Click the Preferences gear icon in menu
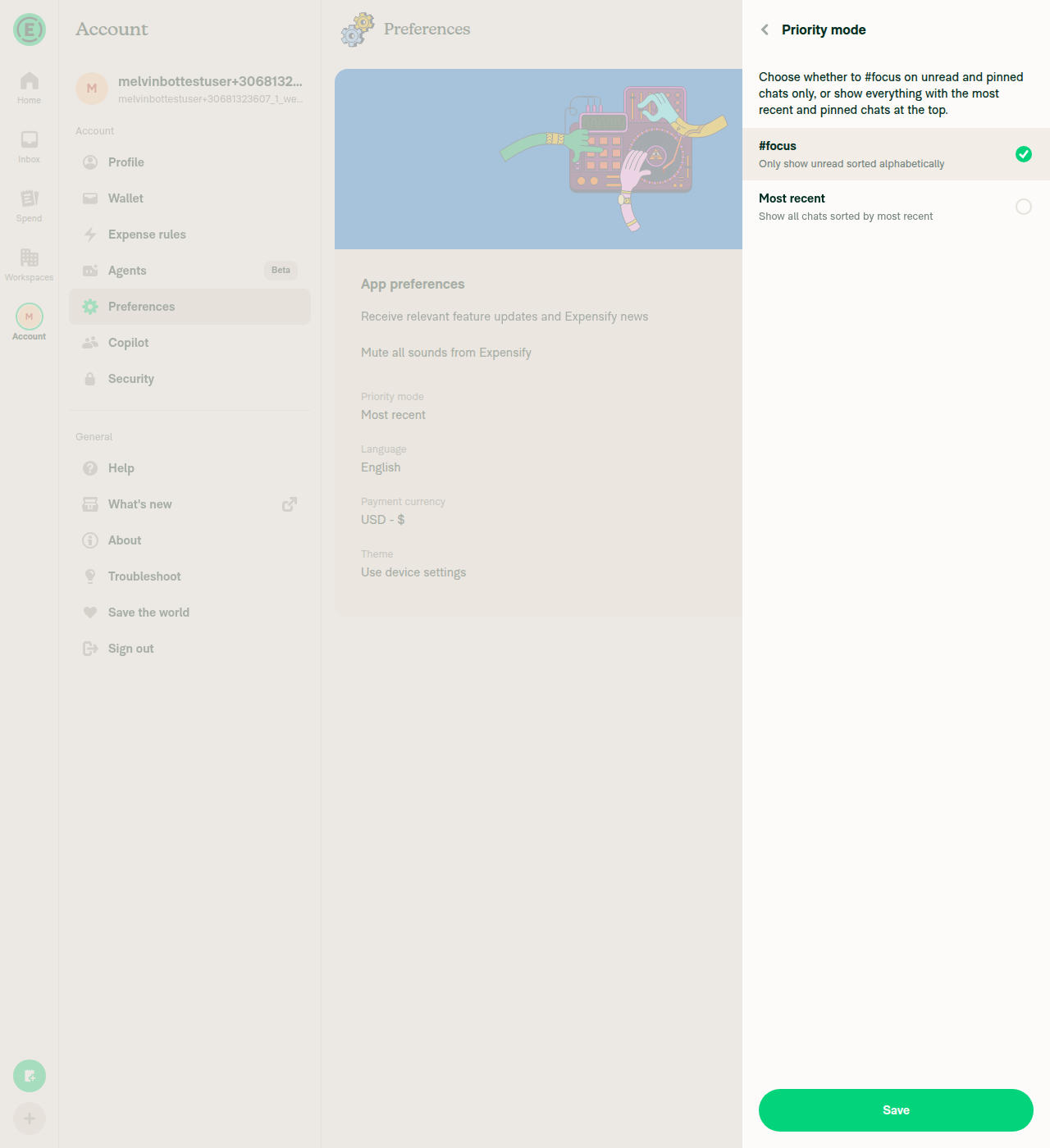 pos(90,307)
